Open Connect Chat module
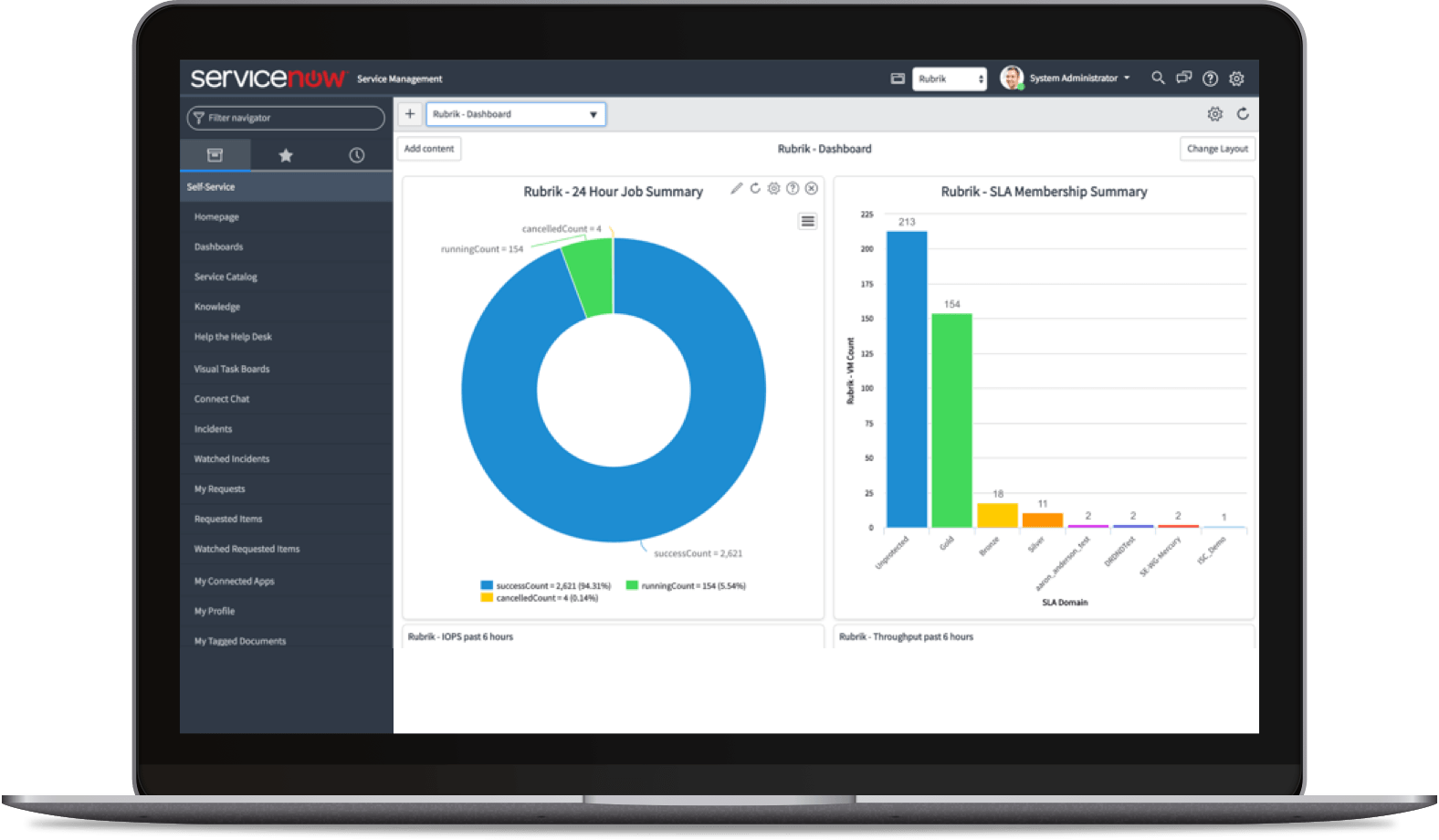Screen dimensions: 1439x840 point(222,400)
